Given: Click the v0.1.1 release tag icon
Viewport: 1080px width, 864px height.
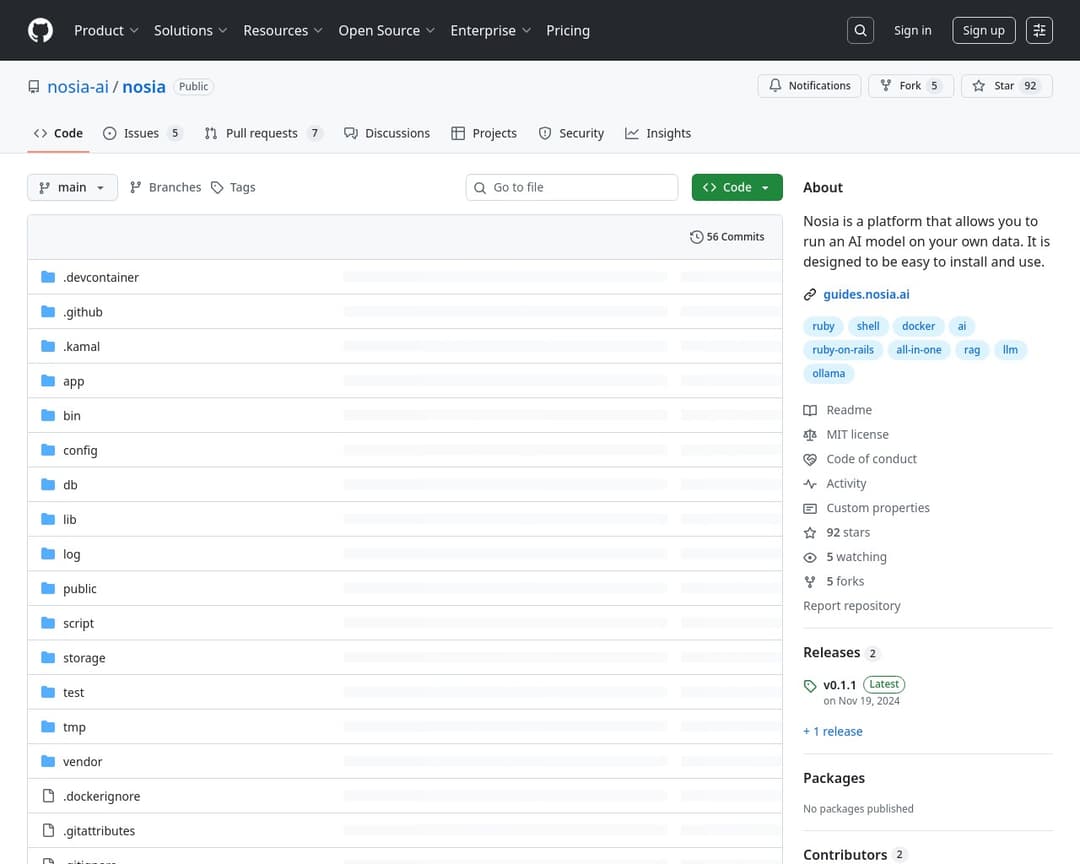Looking at the screenshot, I should 810,686.
